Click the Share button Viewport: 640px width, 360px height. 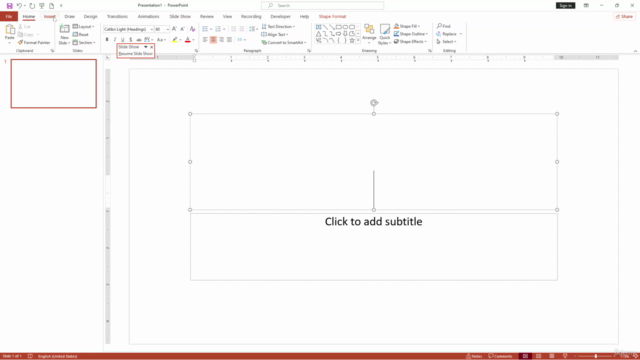point(624,16)
